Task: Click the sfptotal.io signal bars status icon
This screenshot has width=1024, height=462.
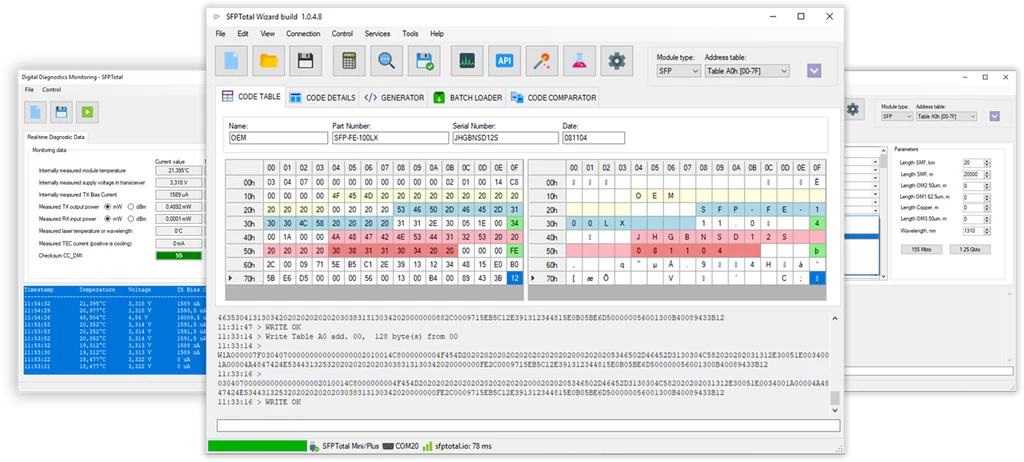Action: click(x=428, y=446)
